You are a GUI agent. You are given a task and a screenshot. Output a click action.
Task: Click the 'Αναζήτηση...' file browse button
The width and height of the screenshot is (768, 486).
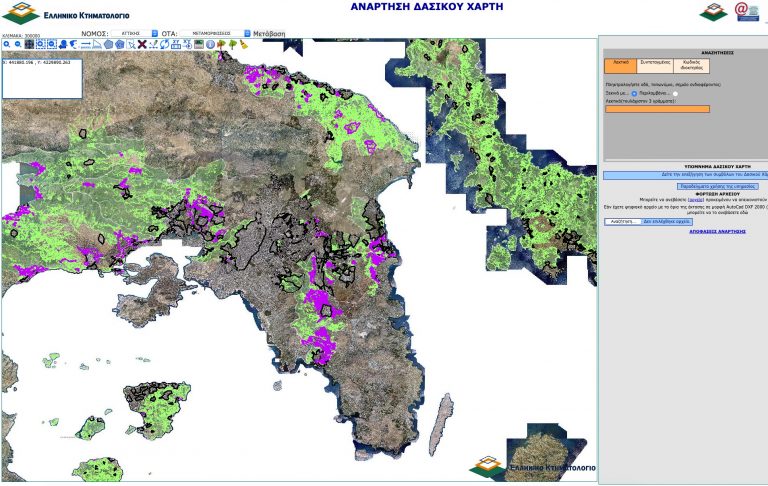point(623,221)
